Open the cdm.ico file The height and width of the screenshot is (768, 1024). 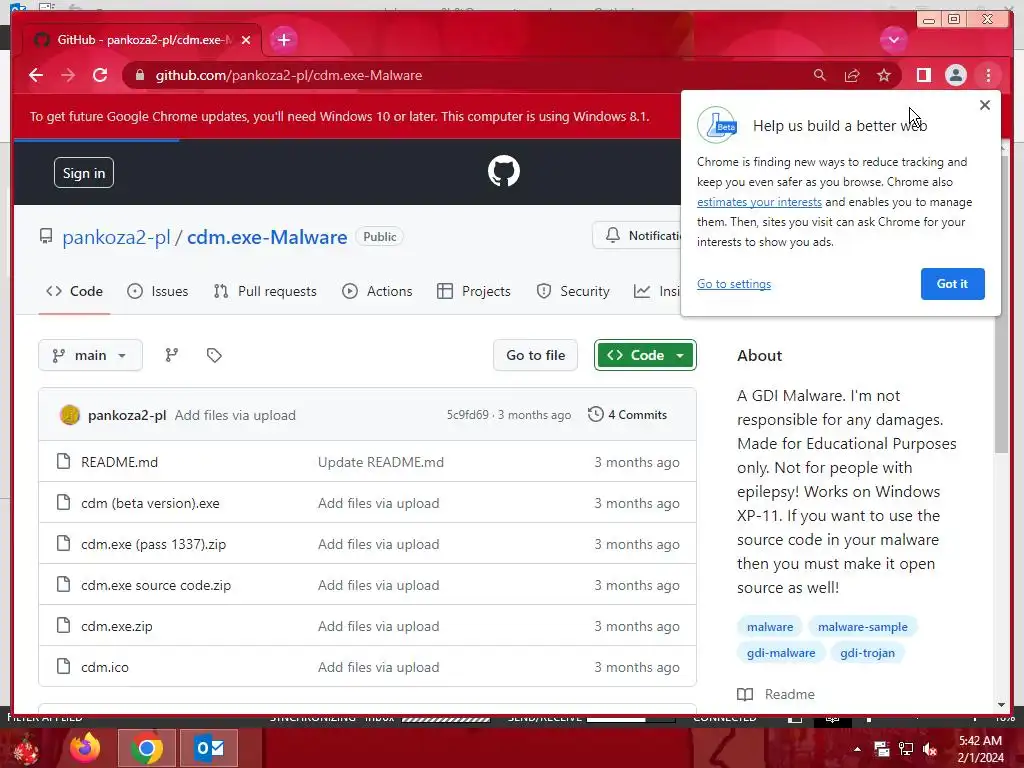click(x=105, y=667)
